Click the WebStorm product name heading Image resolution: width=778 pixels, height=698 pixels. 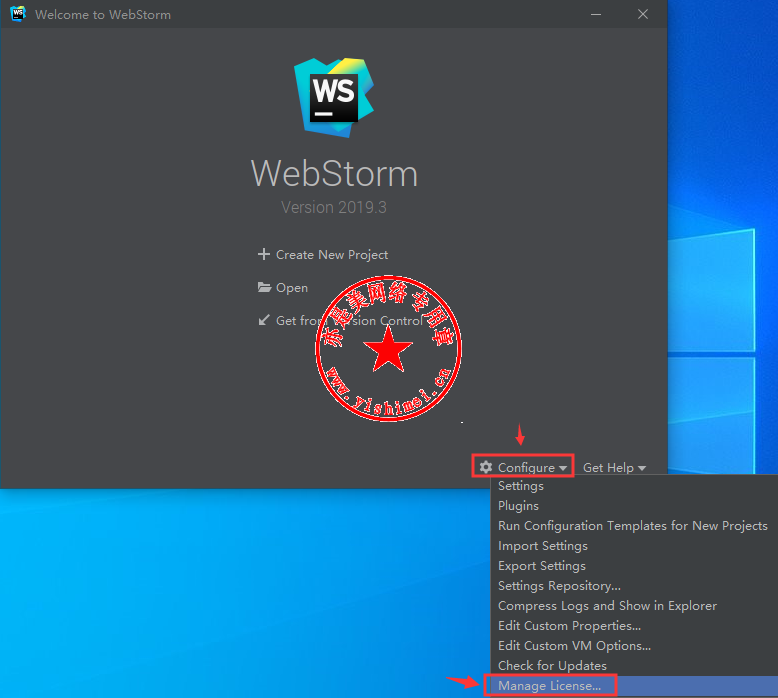pyautogui.click(x=334, y=174)
